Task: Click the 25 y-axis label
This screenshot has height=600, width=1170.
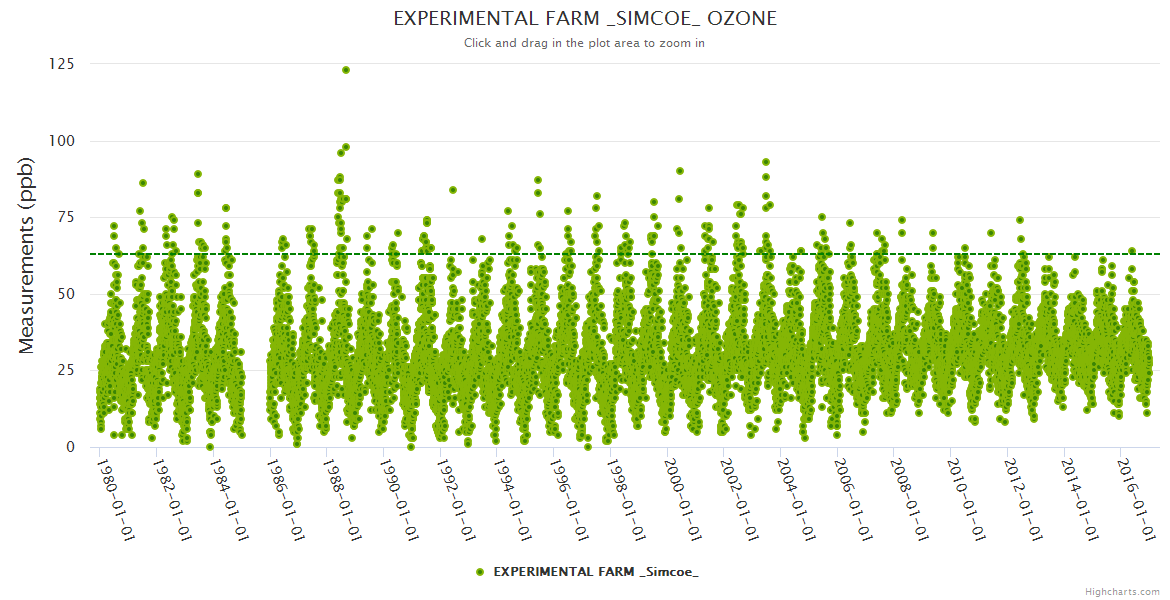Action: (65, 370)
